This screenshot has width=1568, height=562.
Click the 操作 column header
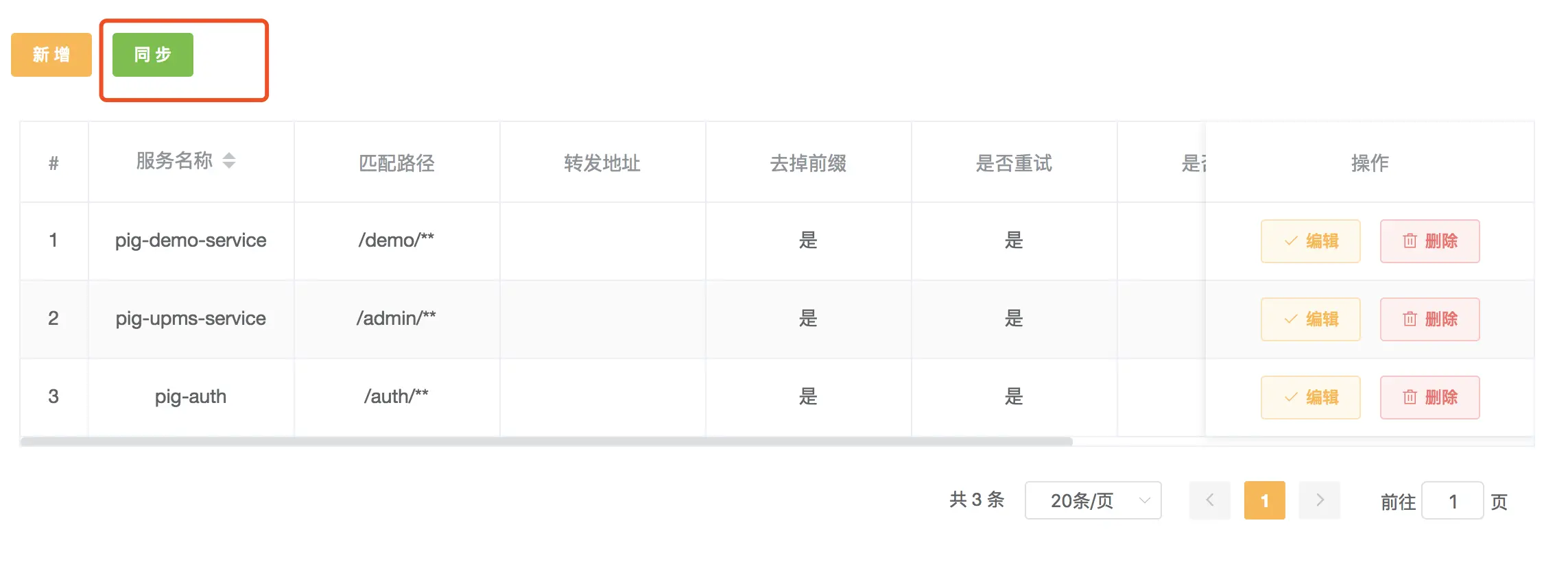click(x=1369, y=163)
